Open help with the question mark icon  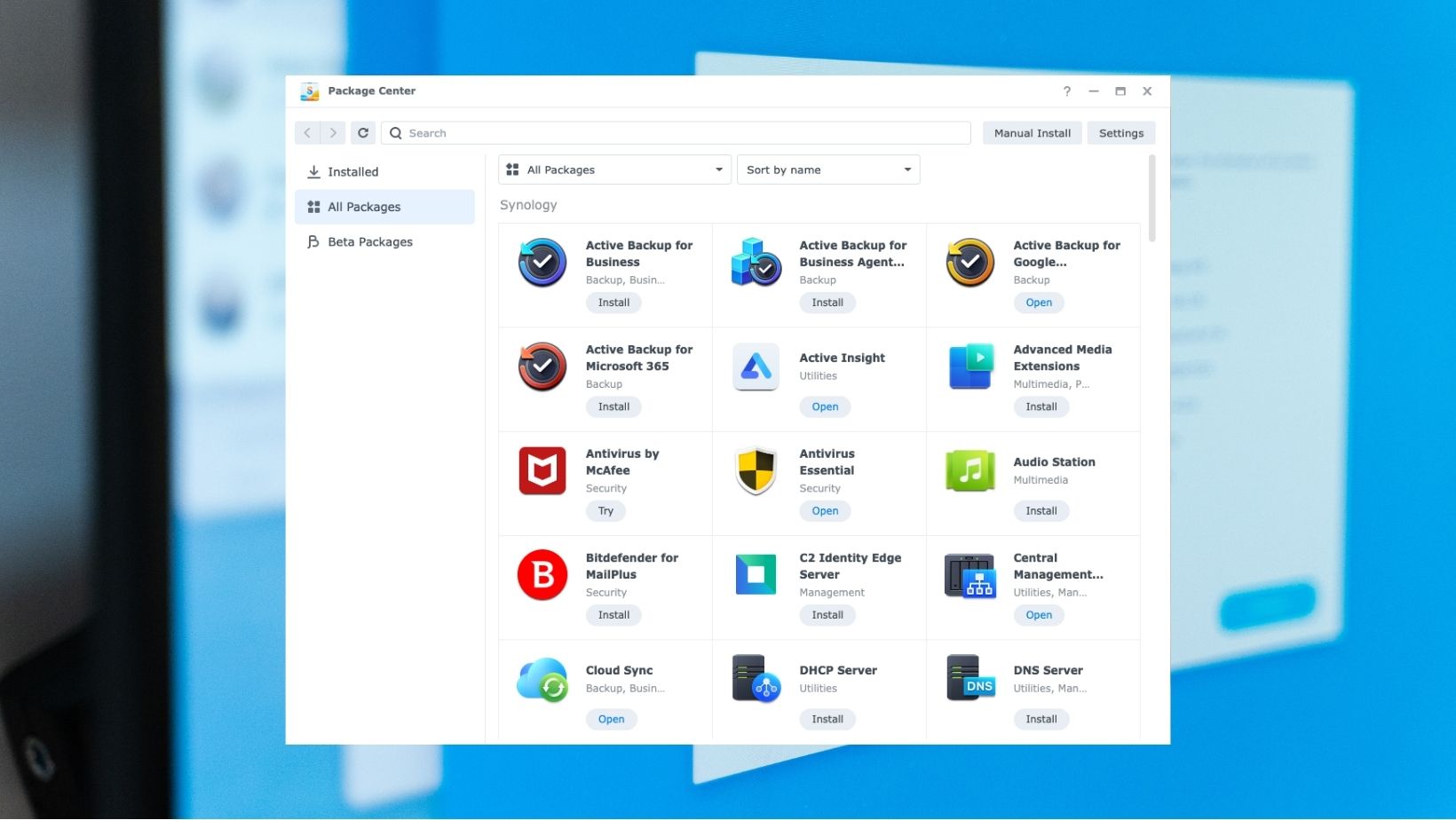(x=1067, y=91)
